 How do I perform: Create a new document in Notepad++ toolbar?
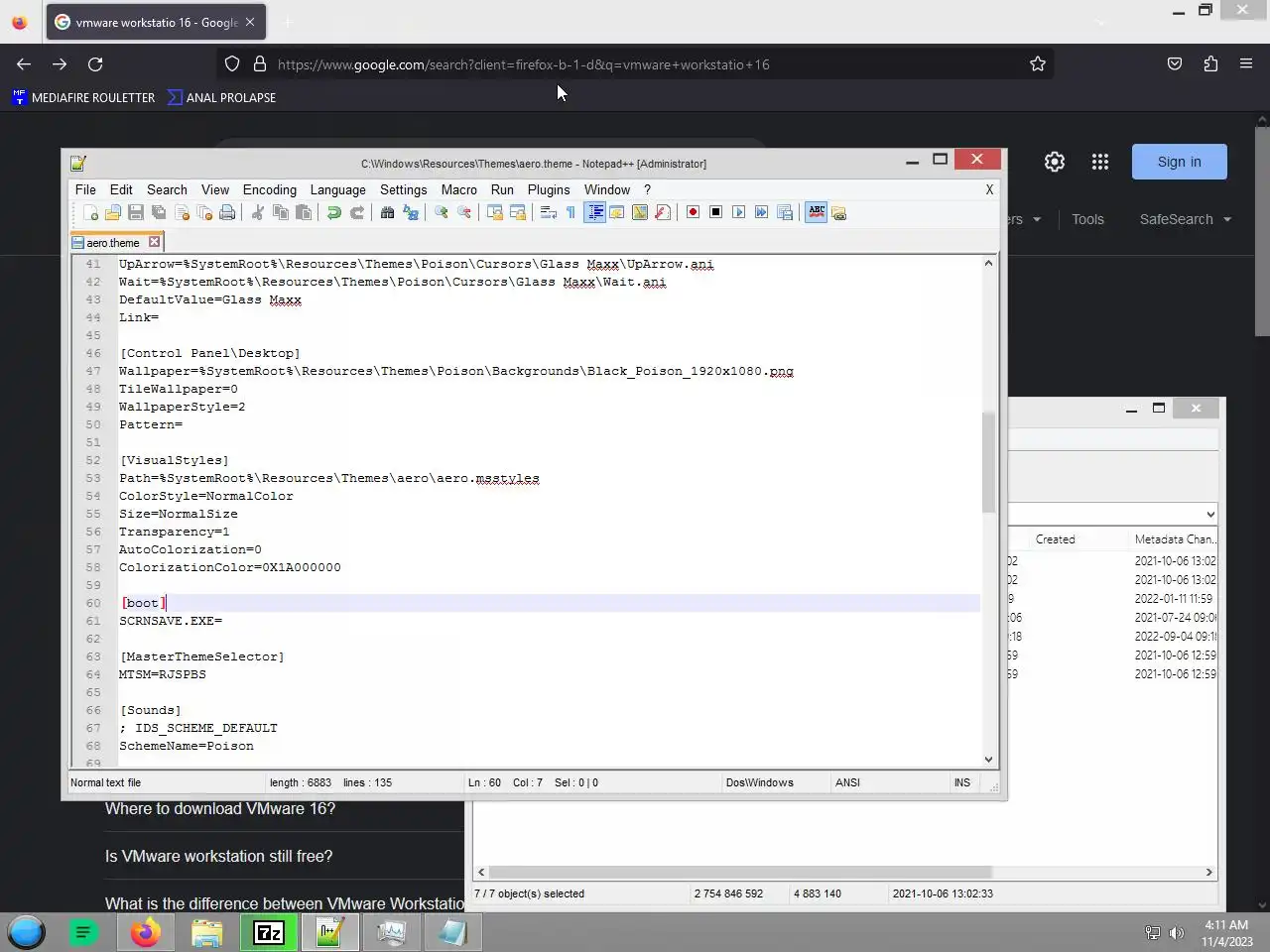90,212
